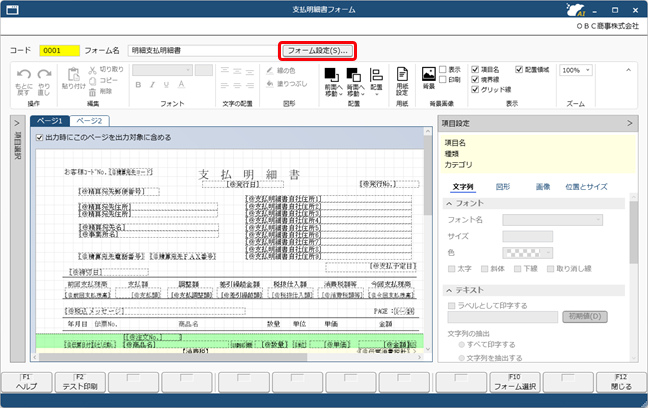Image resolution: width=648 pixels, height=408 pixels.
Task: Click the Undo (もとに戻す) icon
Action: pos(24,74)
